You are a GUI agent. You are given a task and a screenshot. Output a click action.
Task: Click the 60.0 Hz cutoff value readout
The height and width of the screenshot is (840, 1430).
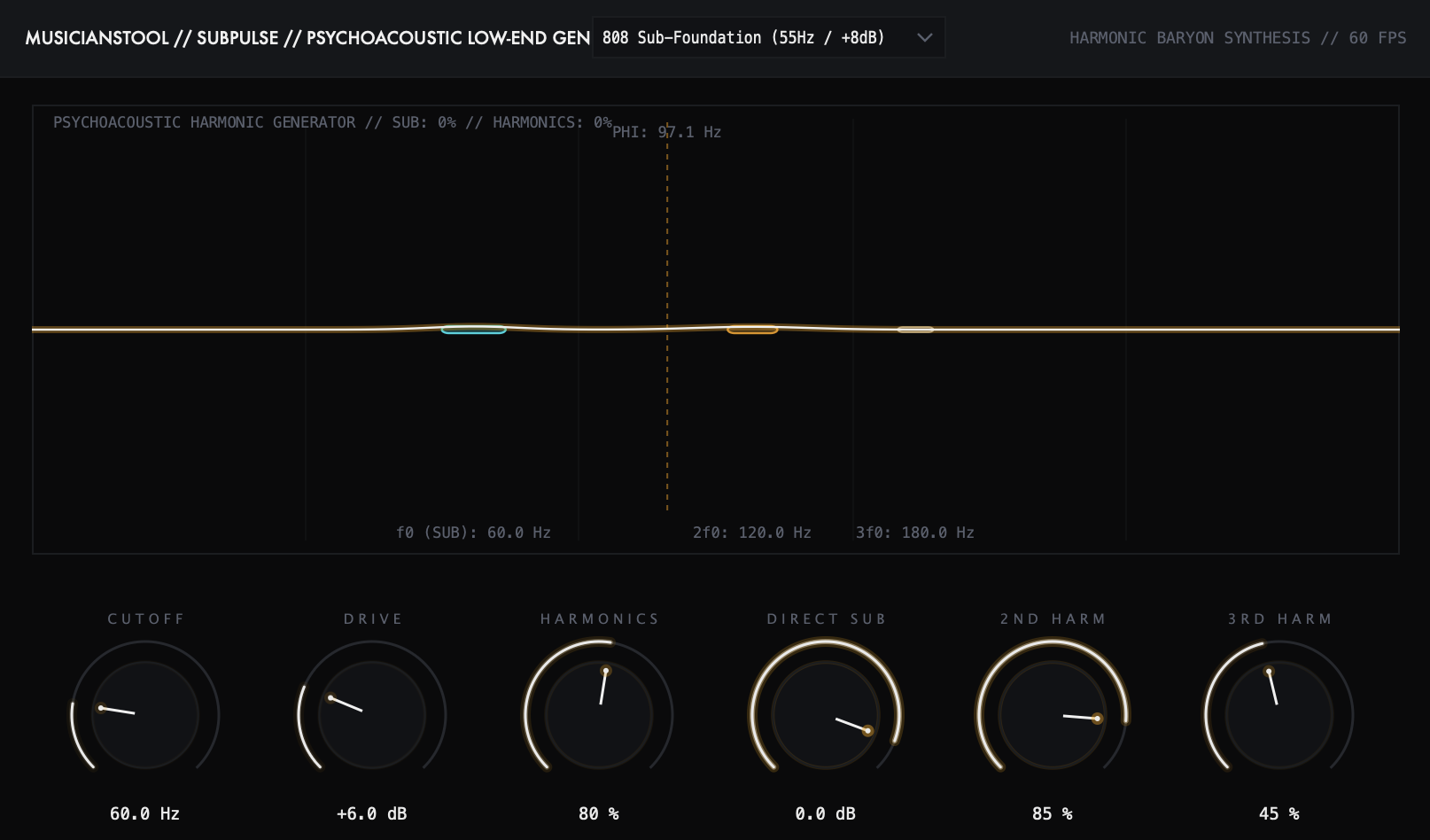pos(145,813)
